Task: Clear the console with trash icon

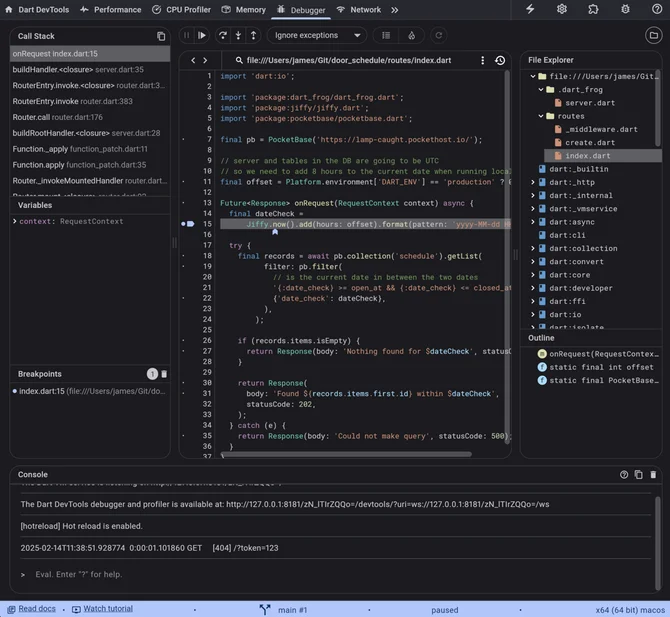Action: (x=653, y=475)
